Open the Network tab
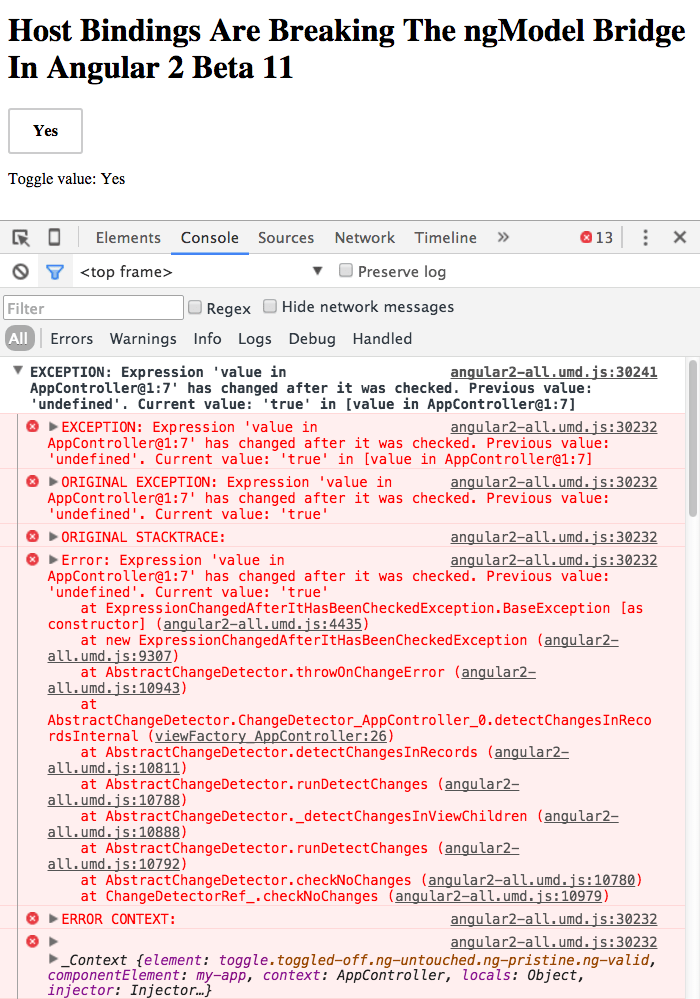The height and width of the screenshot is (999, 700). pos(364,238)
